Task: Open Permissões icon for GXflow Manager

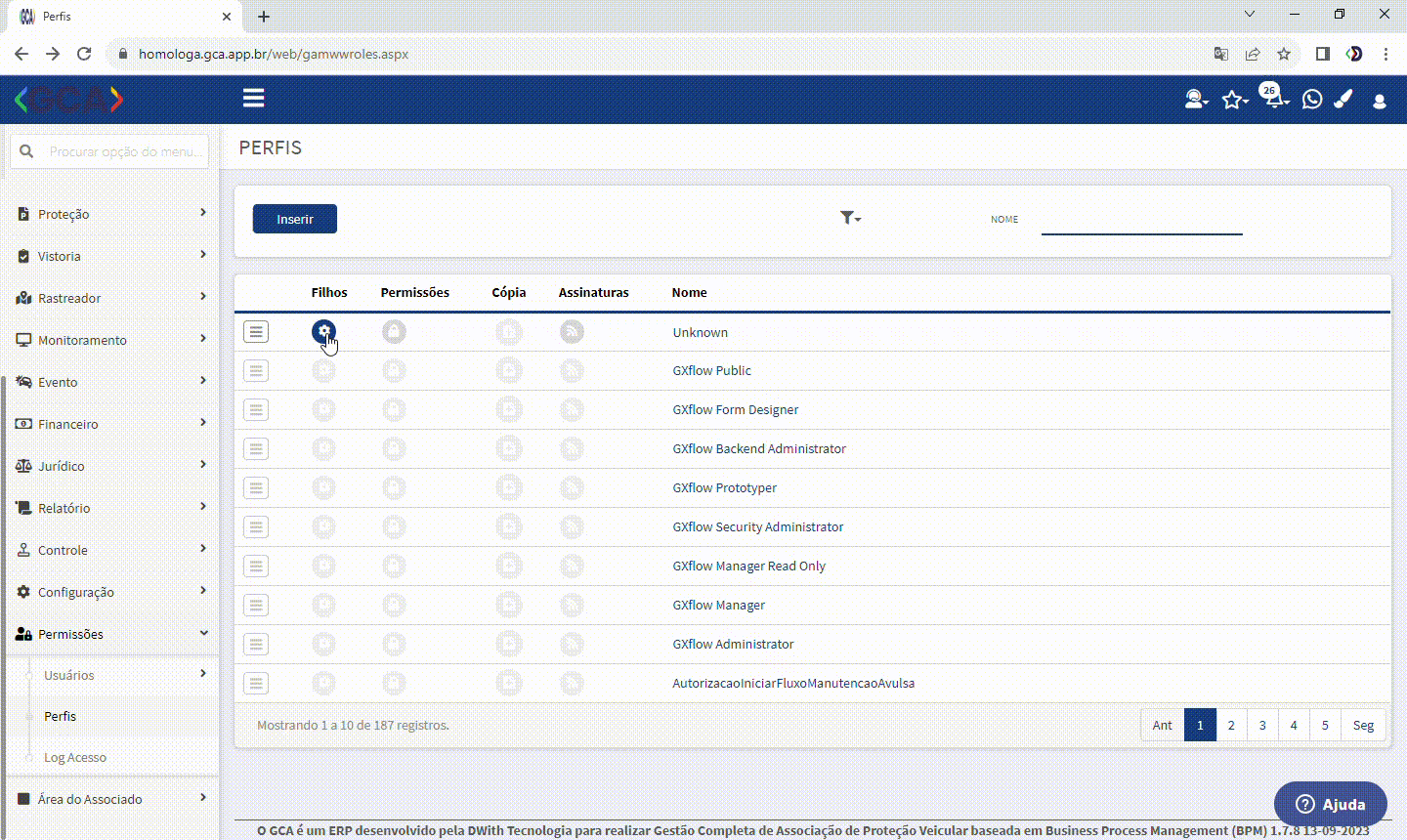Action: [x=394, y=606]
